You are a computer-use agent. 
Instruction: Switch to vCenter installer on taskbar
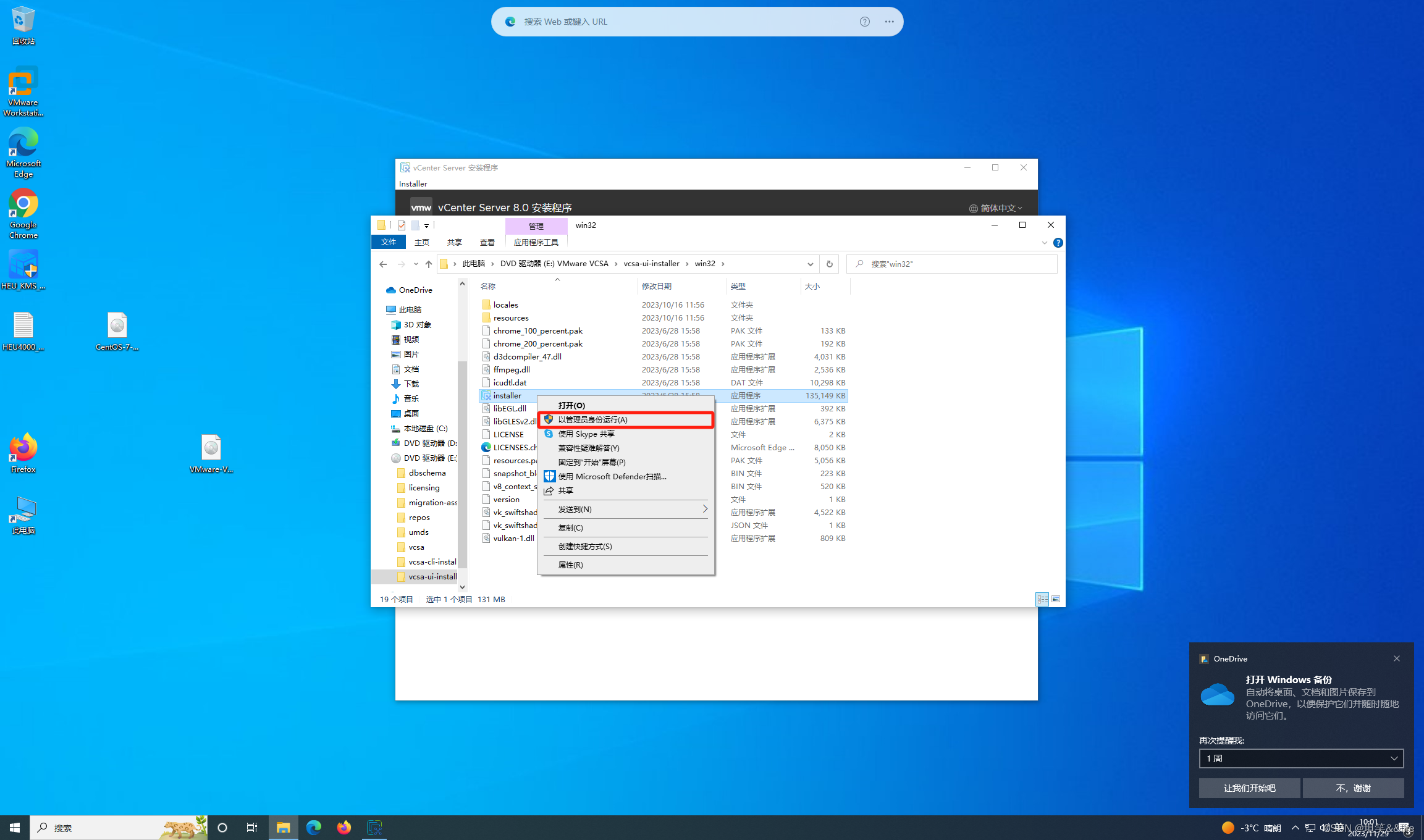pos(374,828)
